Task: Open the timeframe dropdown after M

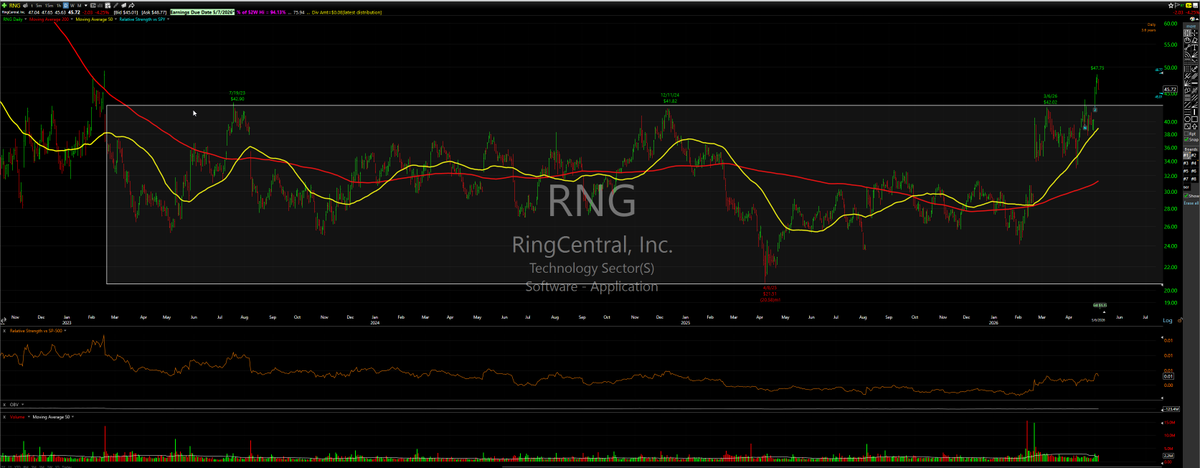Action: pos(86,5)
